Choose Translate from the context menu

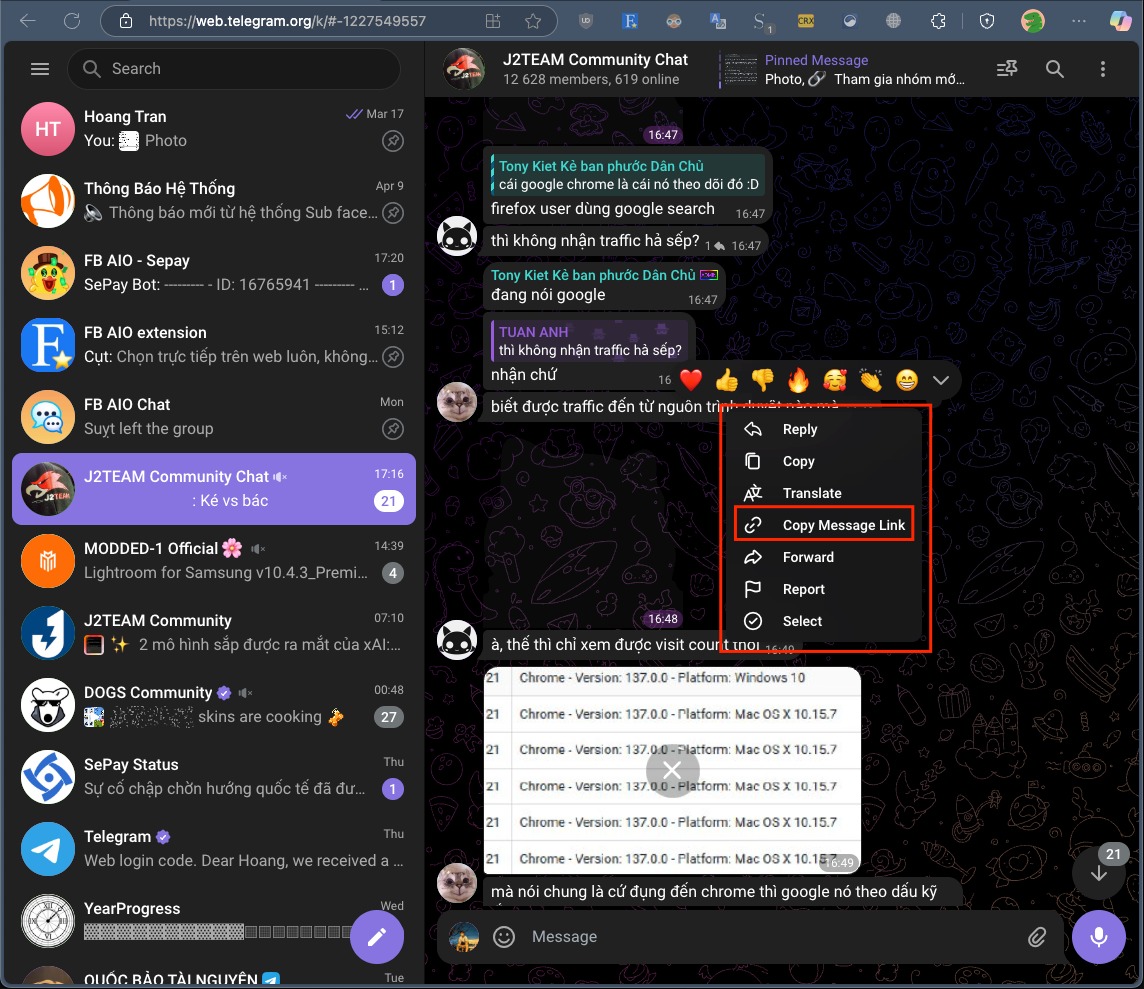(824, 493)
